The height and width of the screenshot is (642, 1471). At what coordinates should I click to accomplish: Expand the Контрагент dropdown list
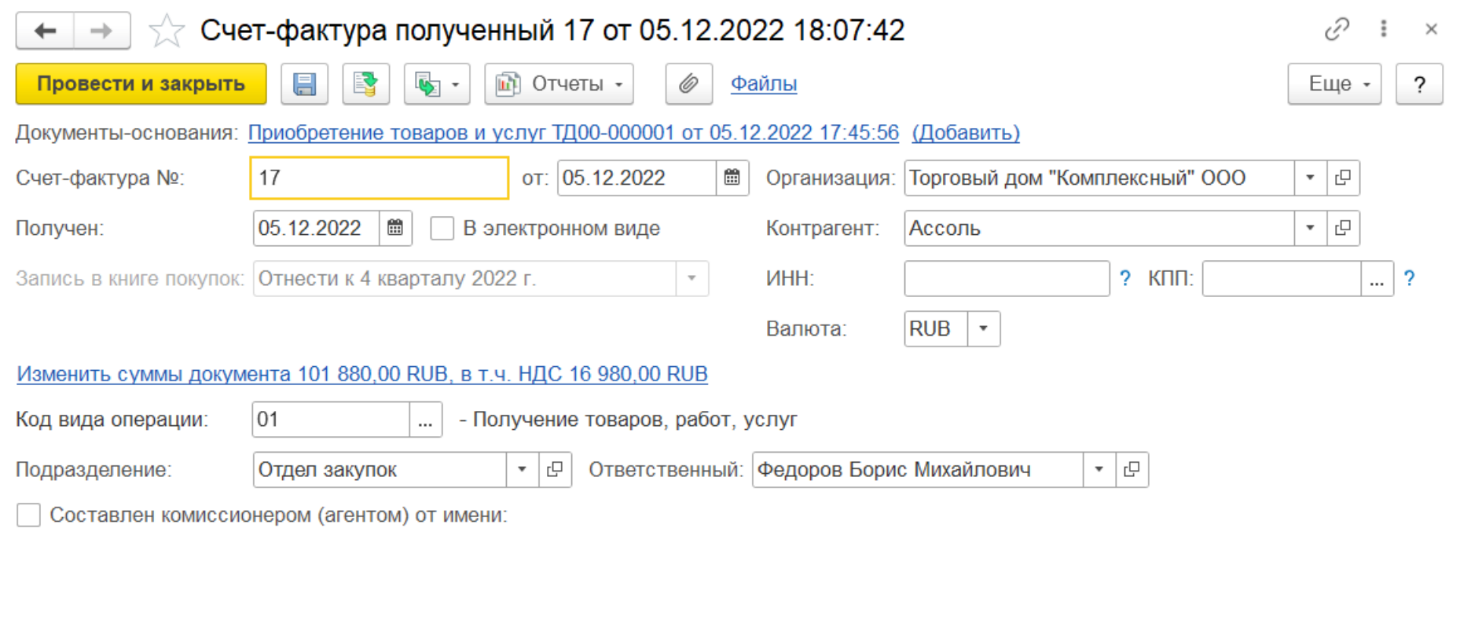point(1310,228)
